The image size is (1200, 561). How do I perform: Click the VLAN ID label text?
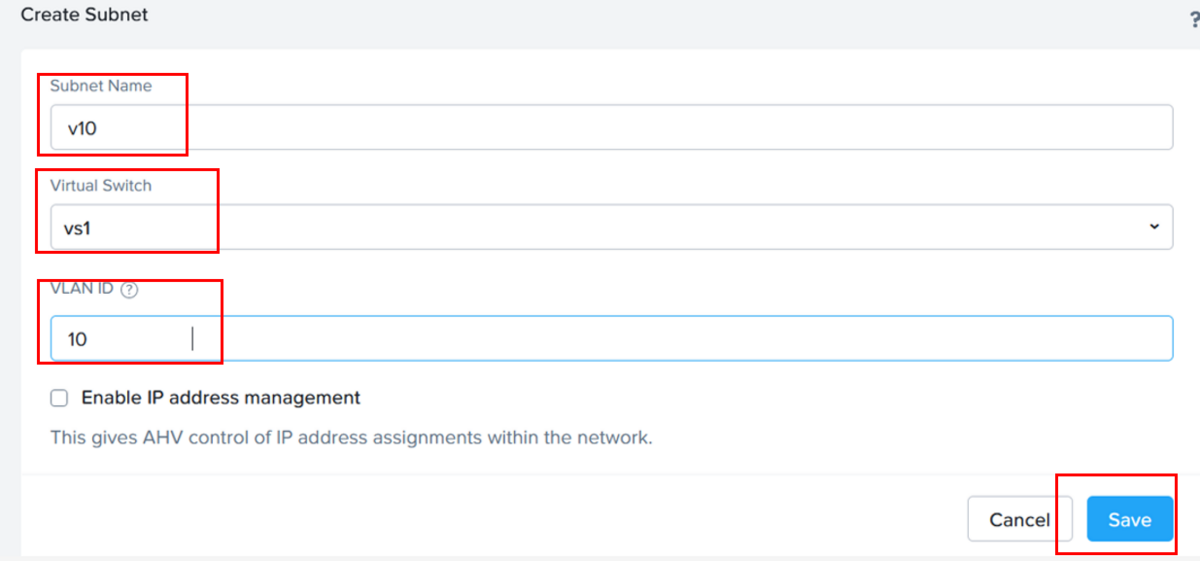tap(82, 289)
